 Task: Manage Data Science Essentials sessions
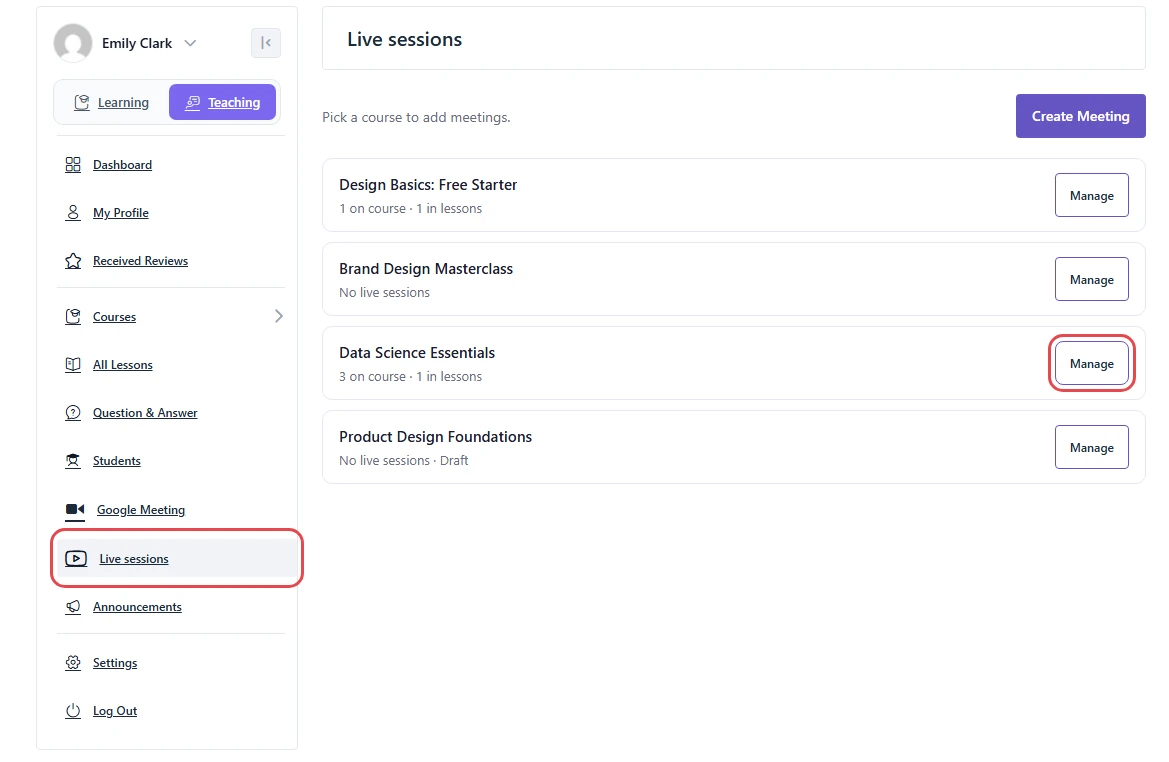[1091, 364]
